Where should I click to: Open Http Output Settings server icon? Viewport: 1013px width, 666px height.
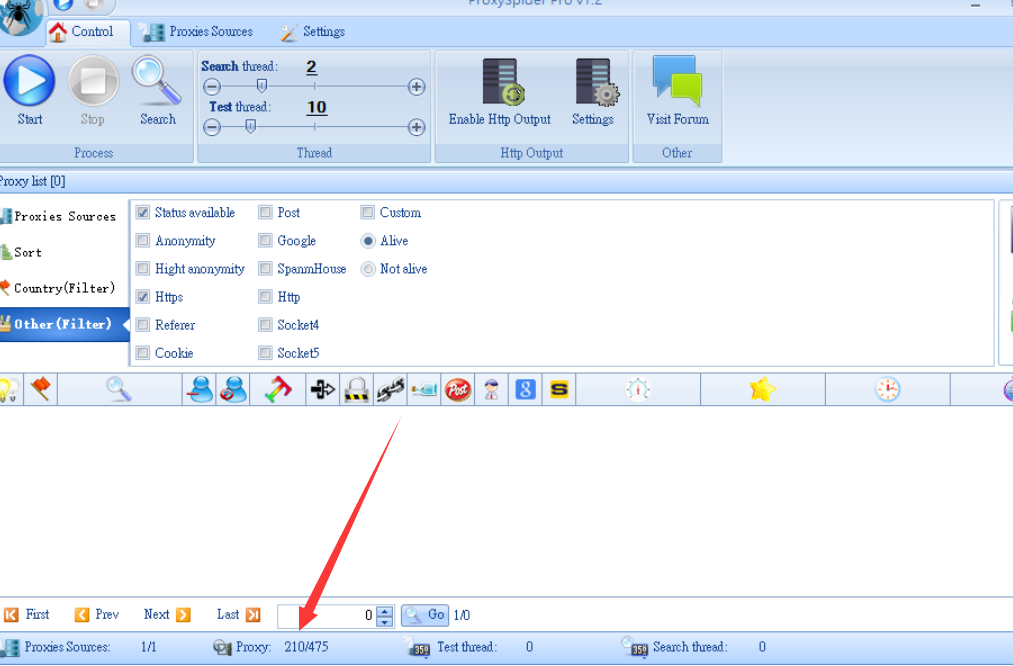[593, 82]
